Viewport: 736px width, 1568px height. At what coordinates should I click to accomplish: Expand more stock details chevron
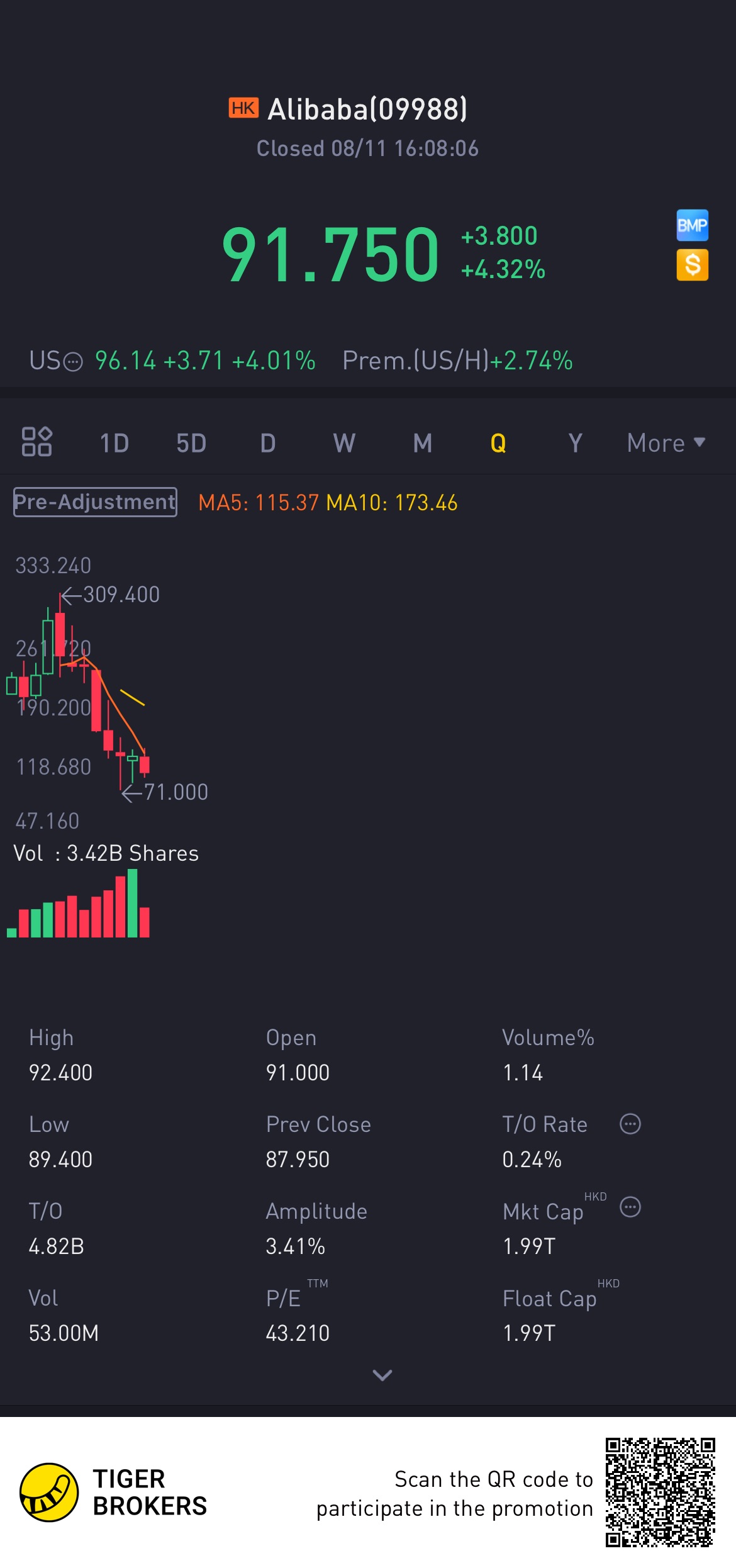click(382, 1375)
